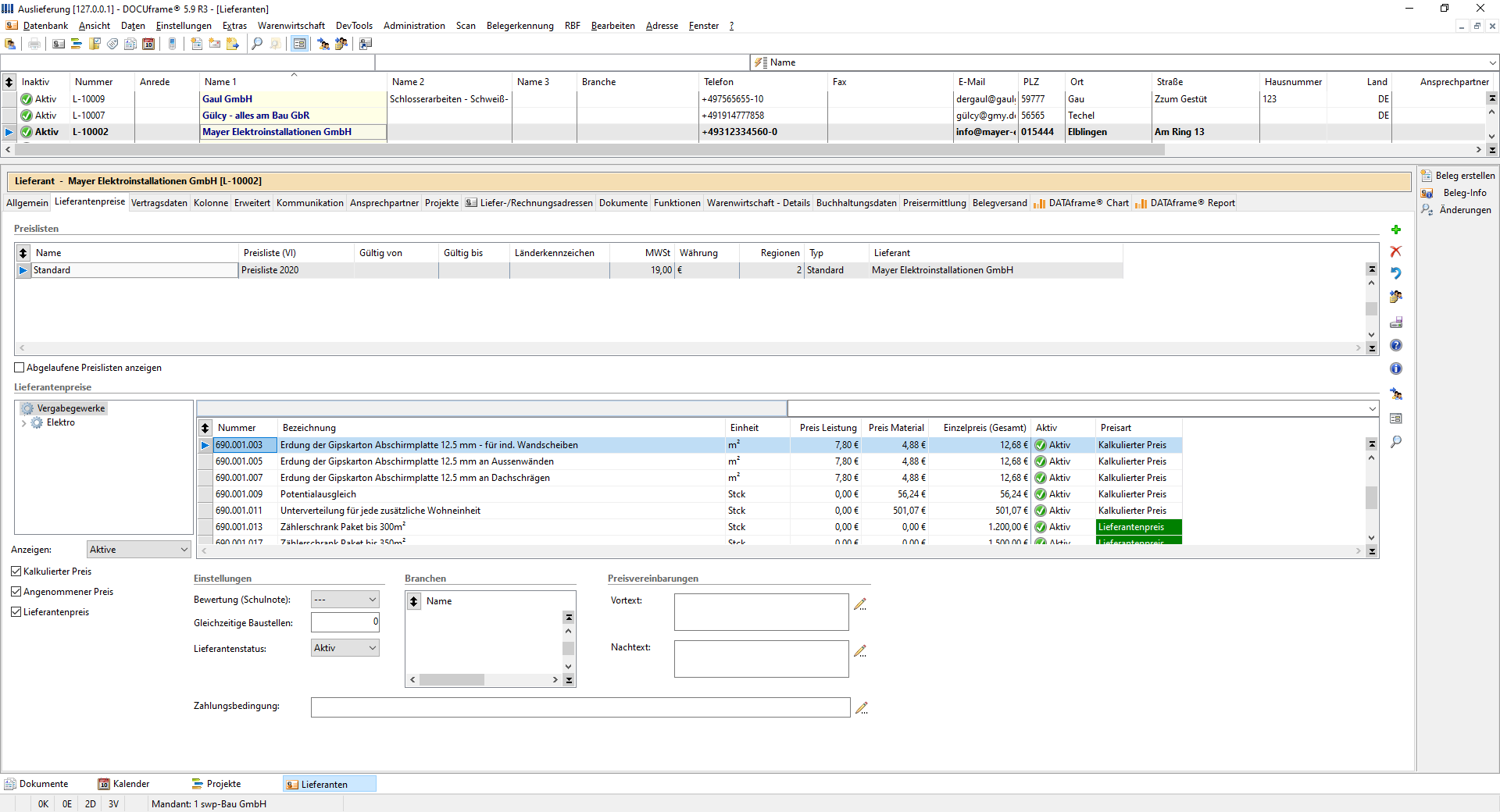1500x812 pixels.
Task: Click the stacked documents toolbar icon
Action: tap(130, 44)
